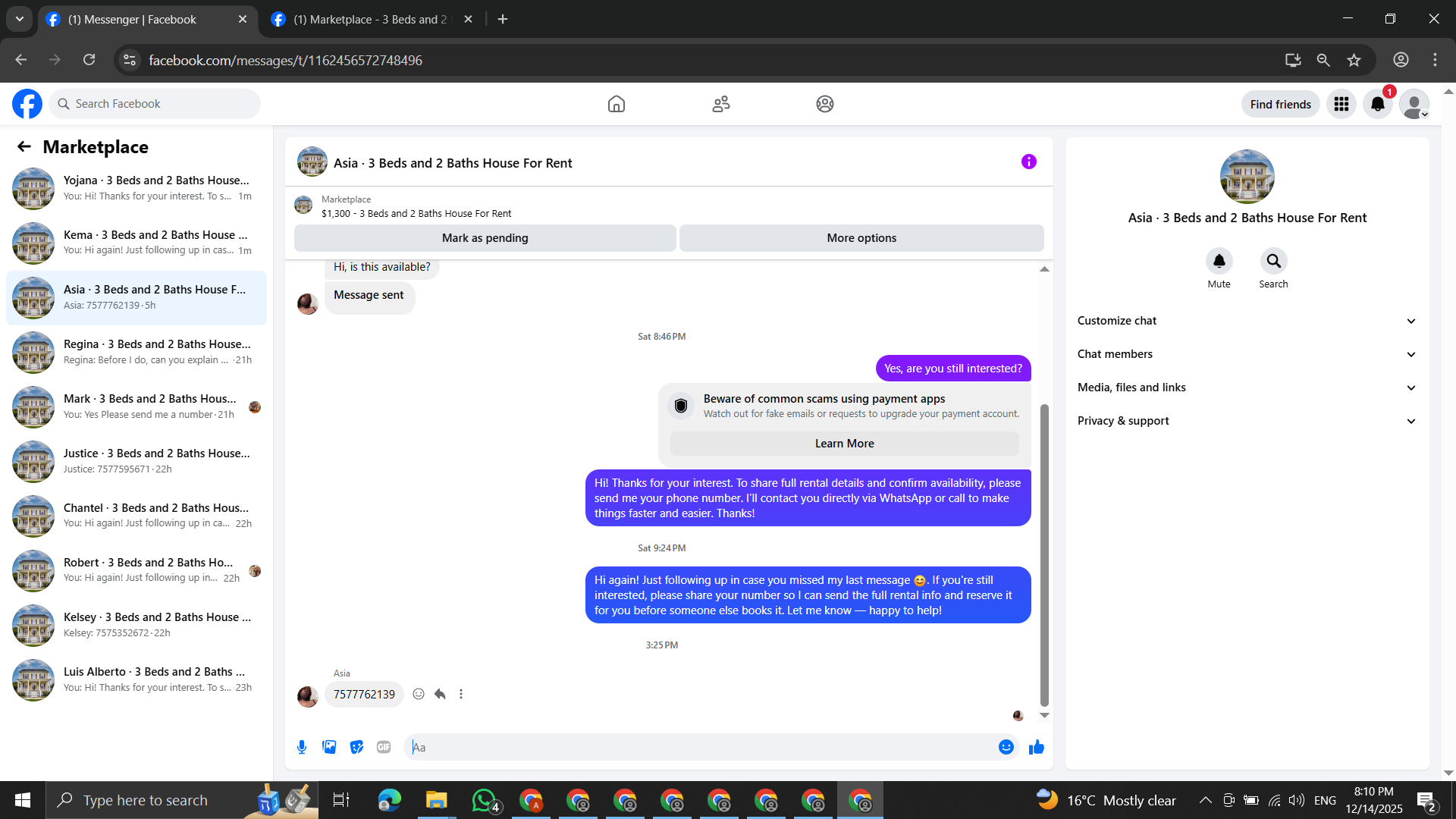Reply to the 7577762139 message

coord(440,694)
